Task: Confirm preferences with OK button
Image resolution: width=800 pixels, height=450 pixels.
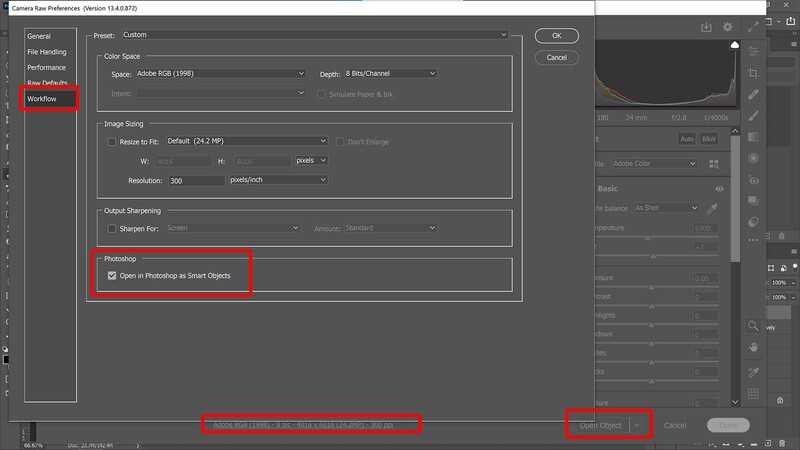Action: 557,36
